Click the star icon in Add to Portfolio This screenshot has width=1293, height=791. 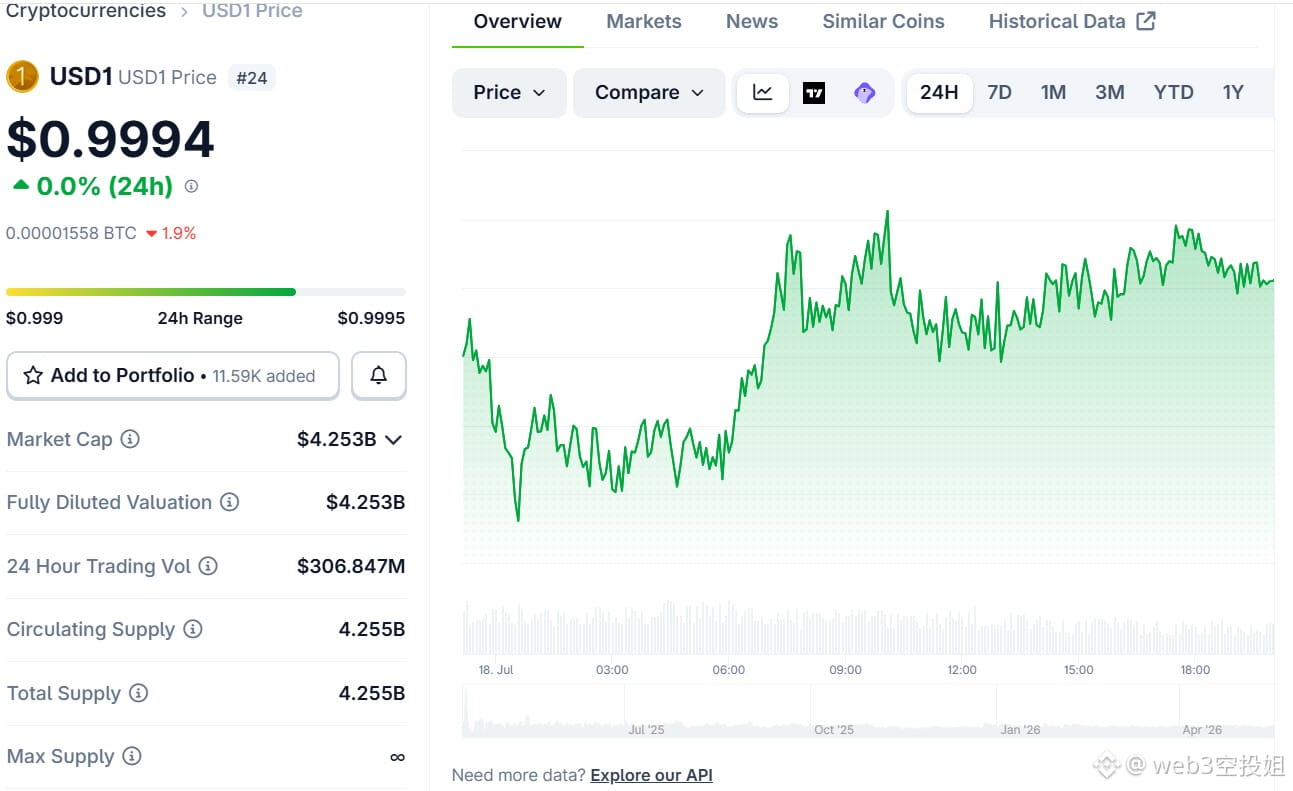pyautogui.click(x=33, y=376)
